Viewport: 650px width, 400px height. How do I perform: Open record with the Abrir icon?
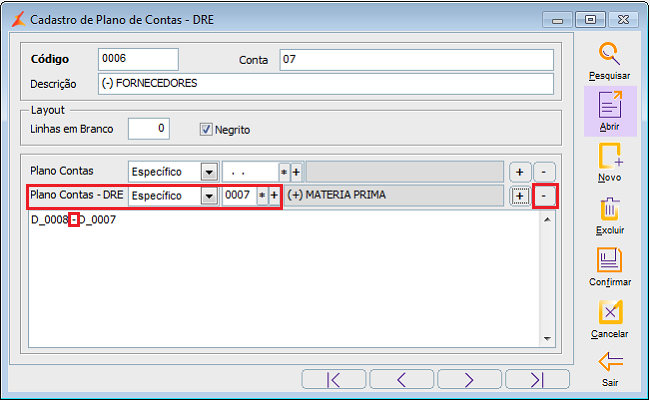click(610, 105)
